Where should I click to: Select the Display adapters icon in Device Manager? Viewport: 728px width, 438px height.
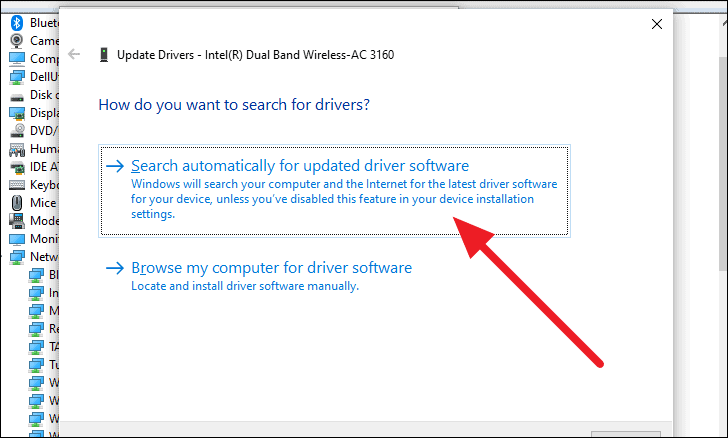17,113
